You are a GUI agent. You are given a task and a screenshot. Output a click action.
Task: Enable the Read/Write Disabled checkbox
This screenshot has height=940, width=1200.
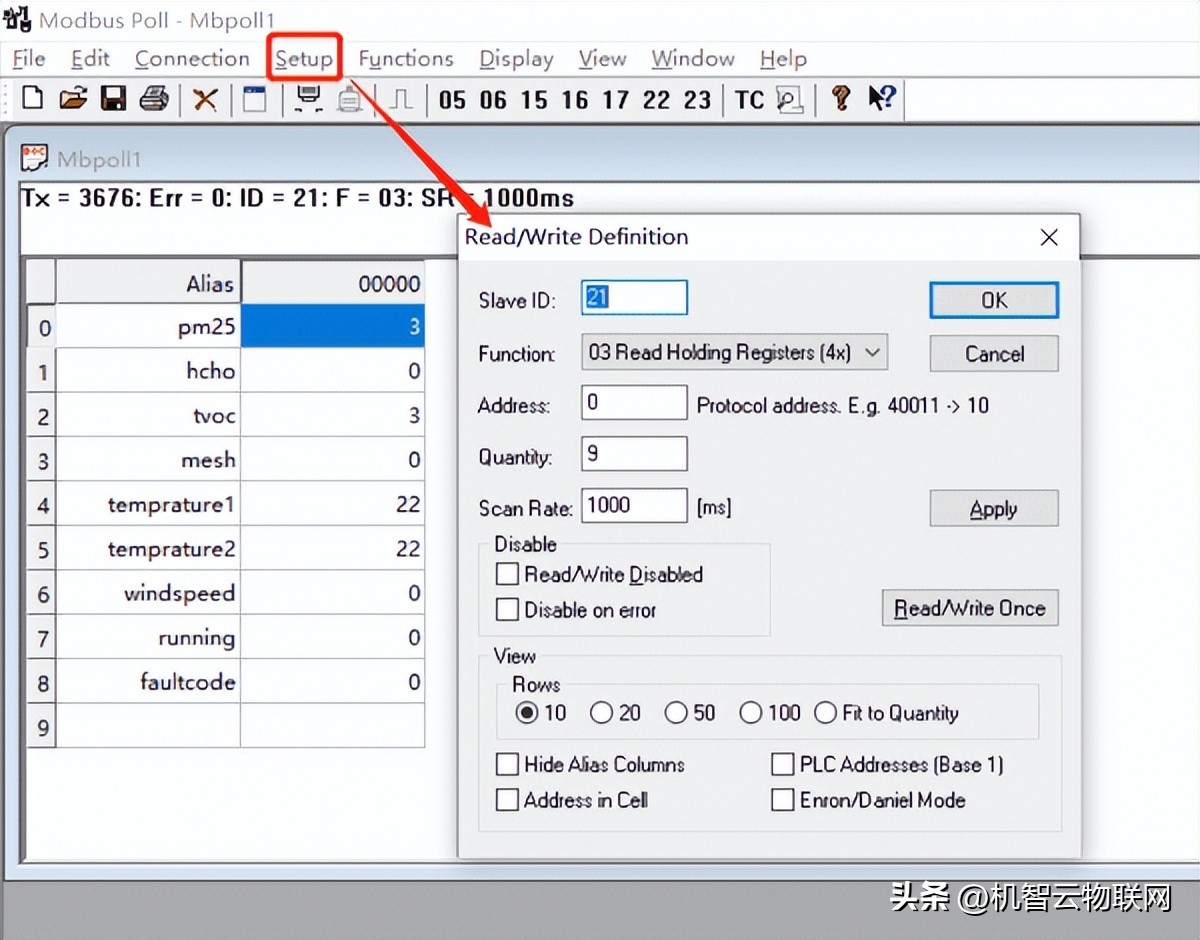(508, 574)
